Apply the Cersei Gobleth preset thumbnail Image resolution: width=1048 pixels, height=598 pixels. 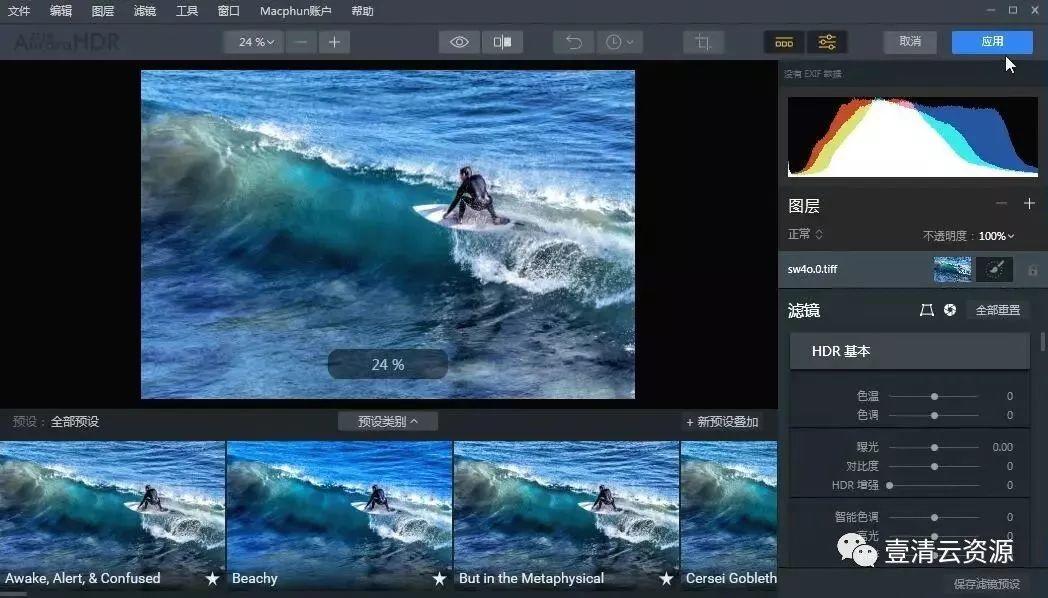pos(729,514)
